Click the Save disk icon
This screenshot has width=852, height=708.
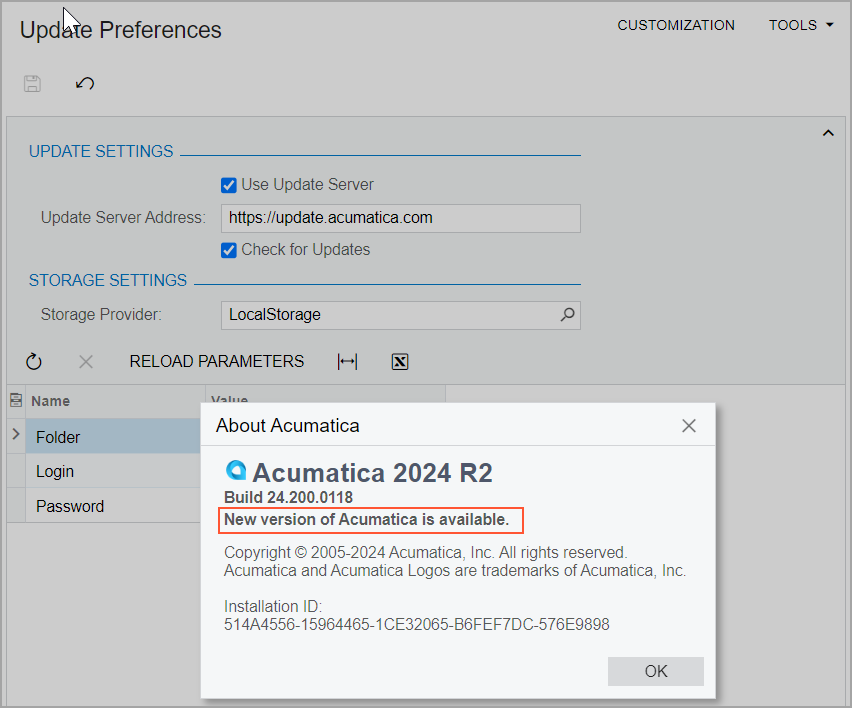[x=32, y=84]
